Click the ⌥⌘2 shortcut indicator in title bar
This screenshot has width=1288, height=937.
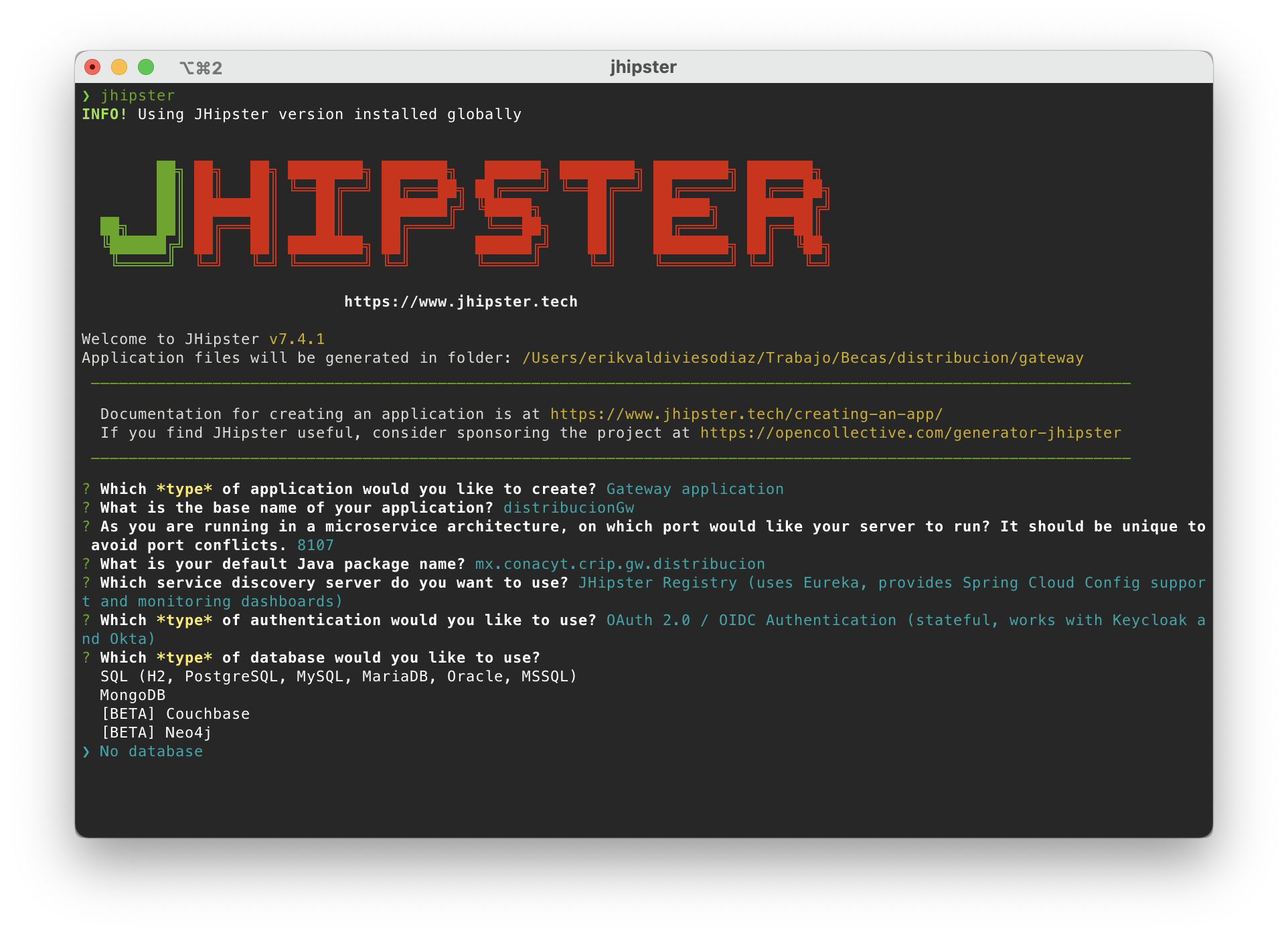click(201, 68)
